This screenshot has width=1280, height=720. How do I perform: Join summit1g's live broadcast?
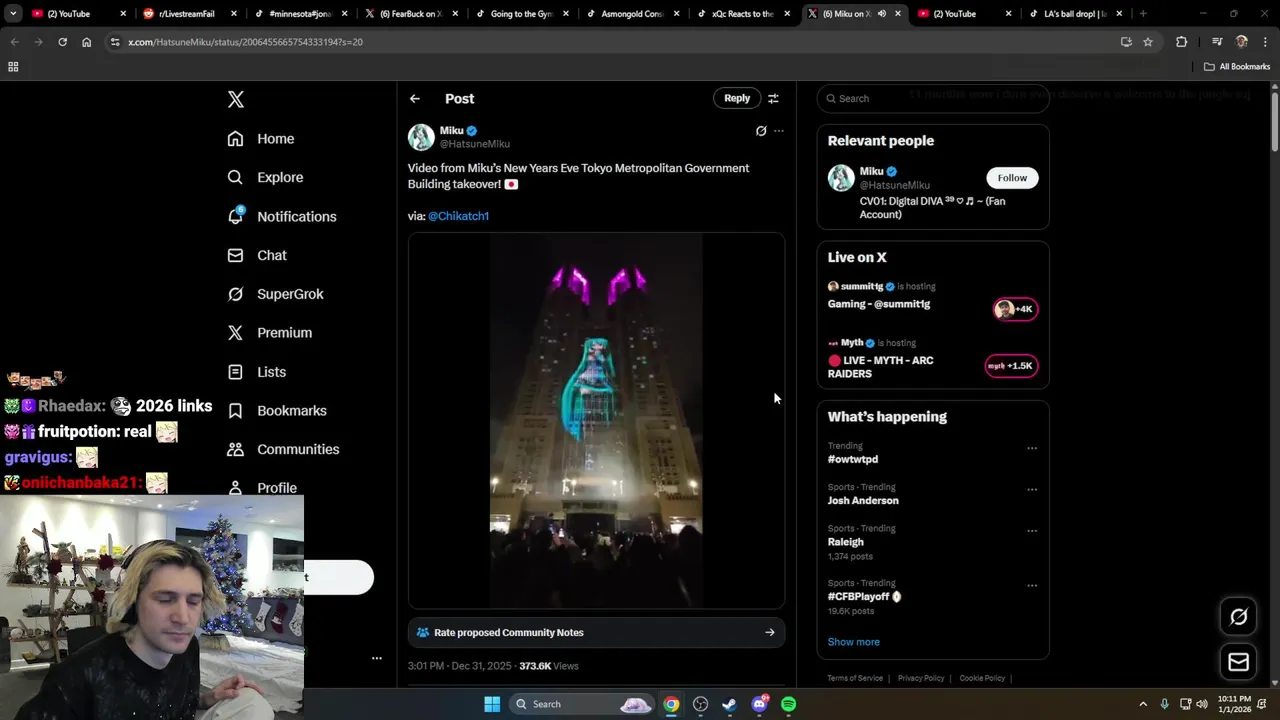(1016, 309)
